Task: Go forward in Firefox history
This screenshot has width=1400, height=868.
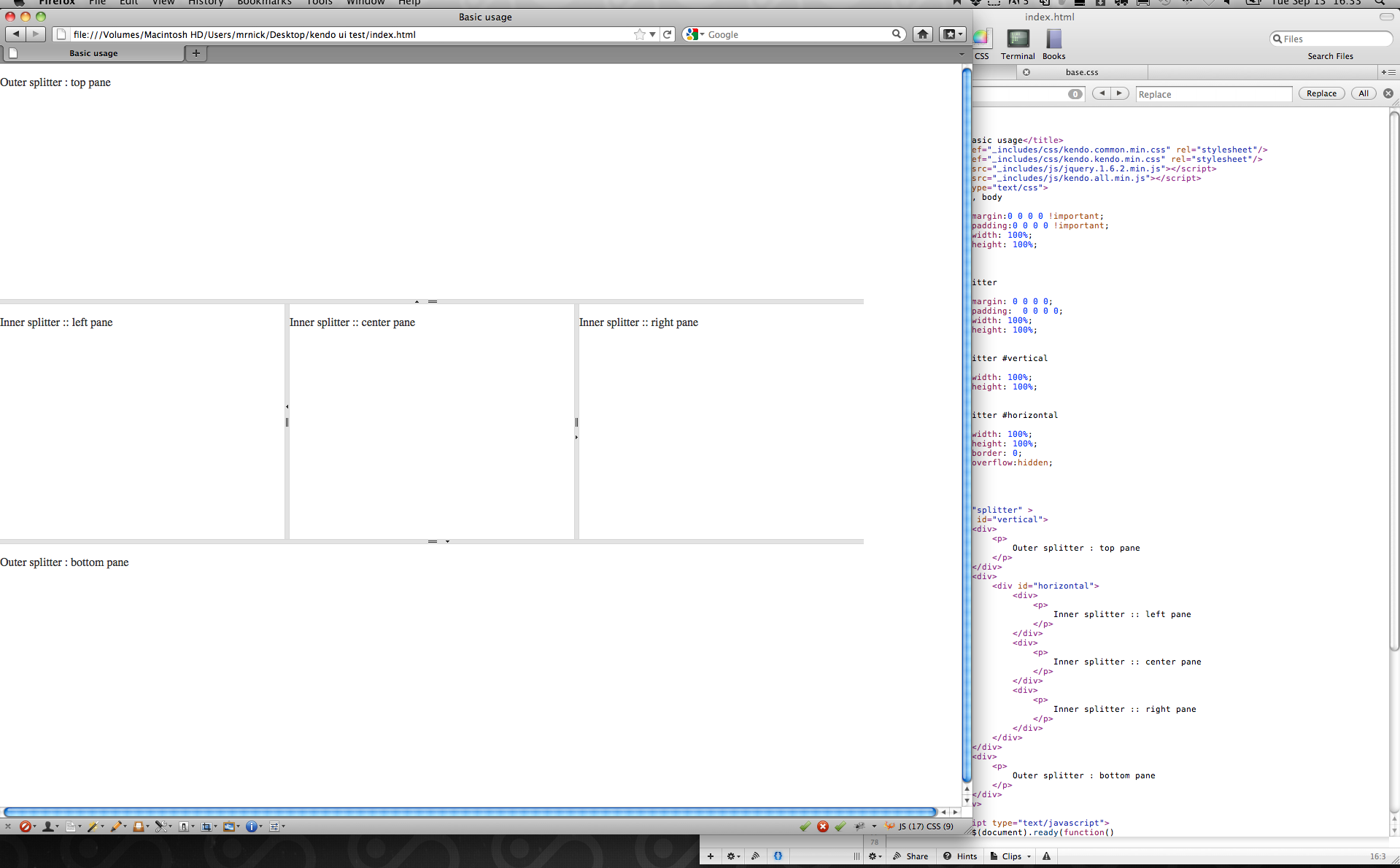Action: (x=36, y=34)
